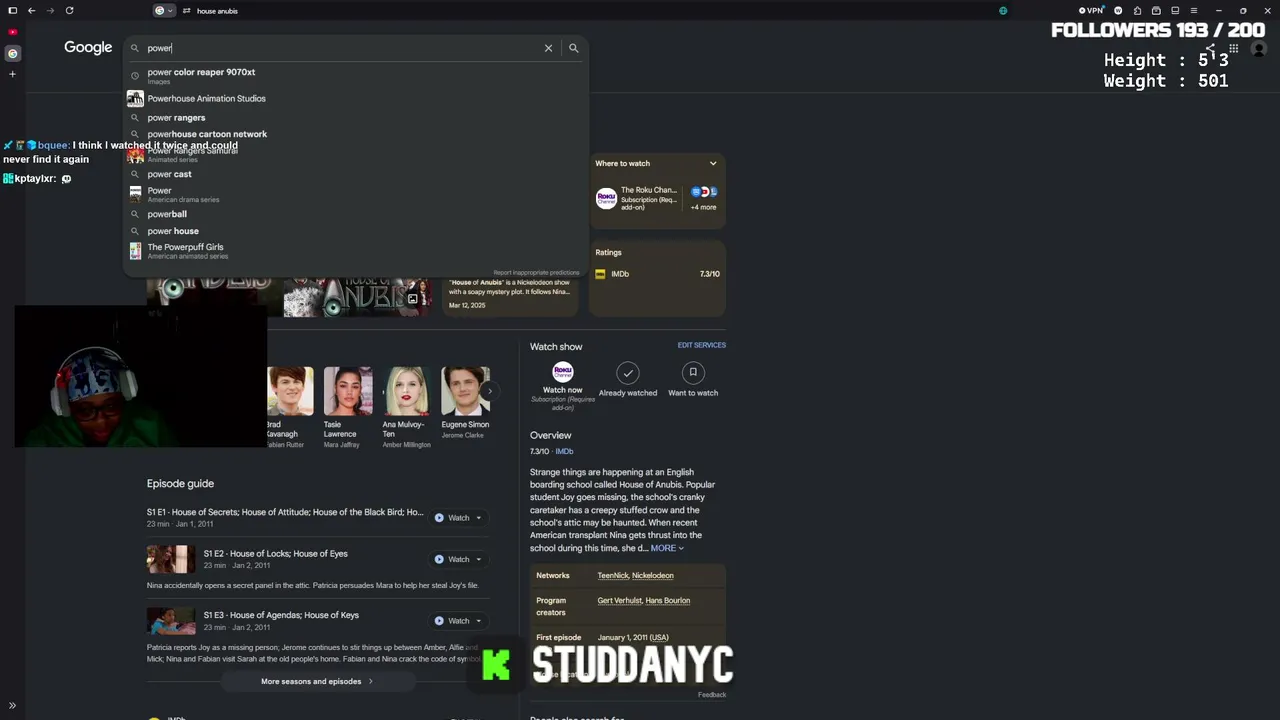Open Ana Mulvoy-Ten cast photo
The width and height of the screenshot is (1280, 720).
(407, 391)
